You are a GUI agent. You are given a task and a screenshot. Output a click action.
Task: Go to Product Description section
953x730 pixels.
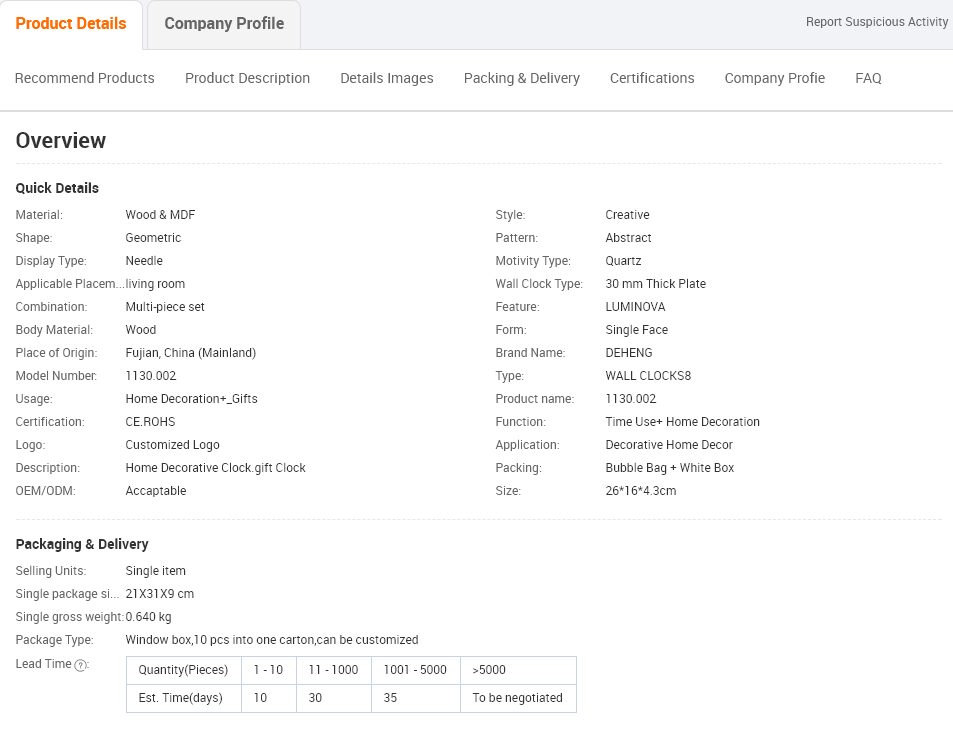click(x=247, y=78)
